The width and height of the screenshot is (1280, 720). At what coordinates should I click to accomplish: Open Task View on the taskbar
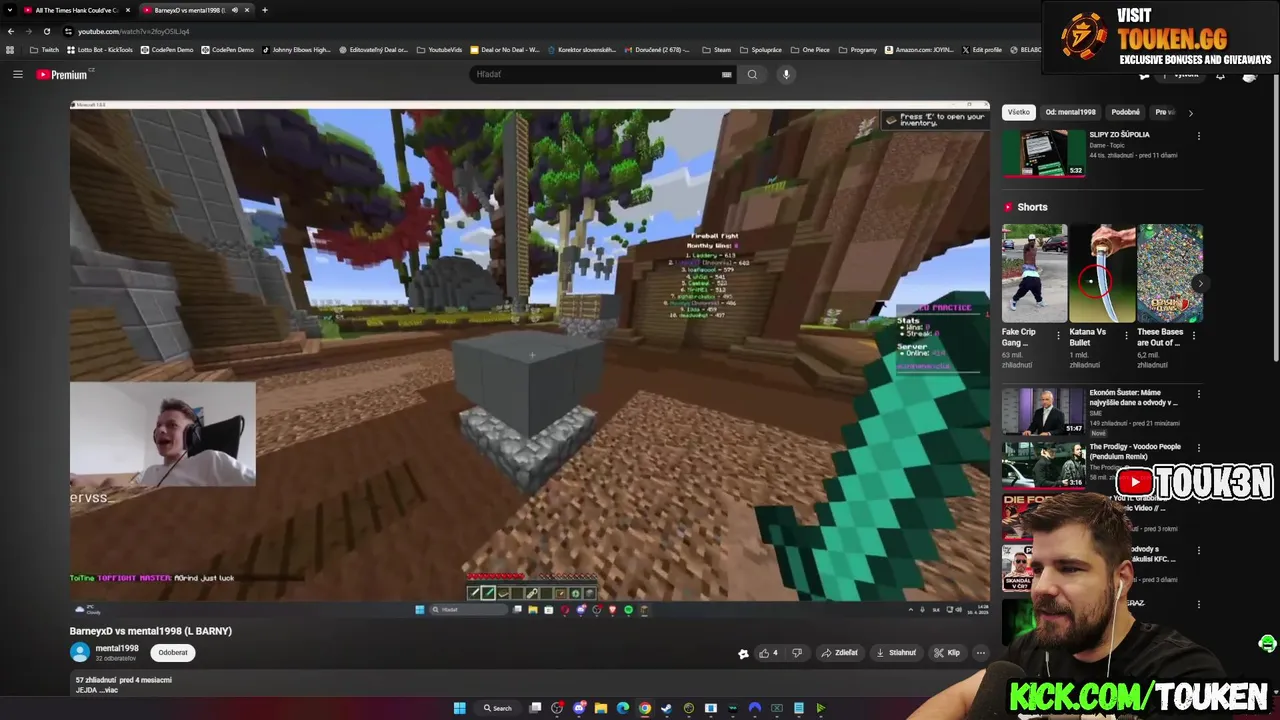[x=535, y=708]
